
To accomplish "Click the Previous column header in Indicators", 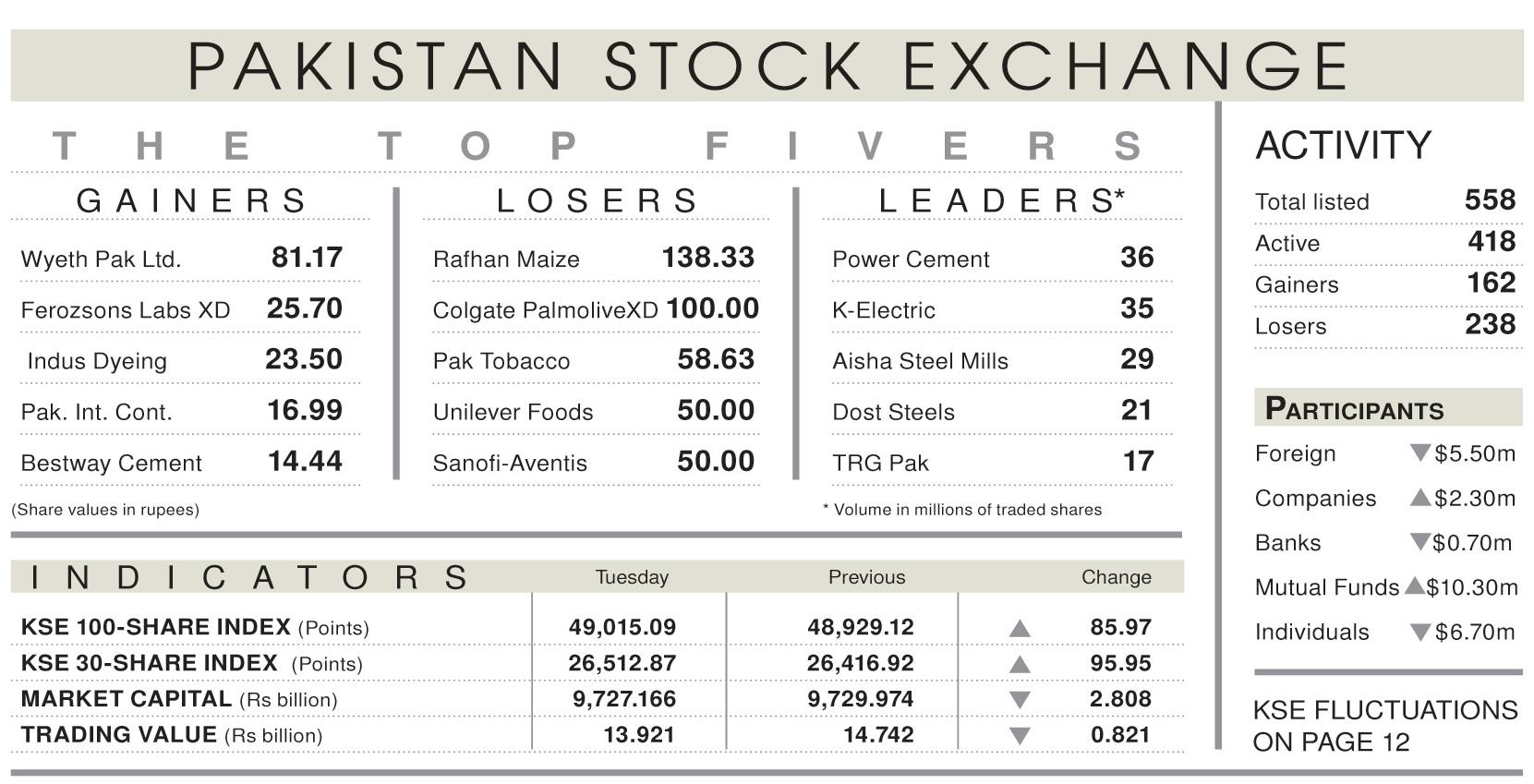I will (x=866, y=577).
